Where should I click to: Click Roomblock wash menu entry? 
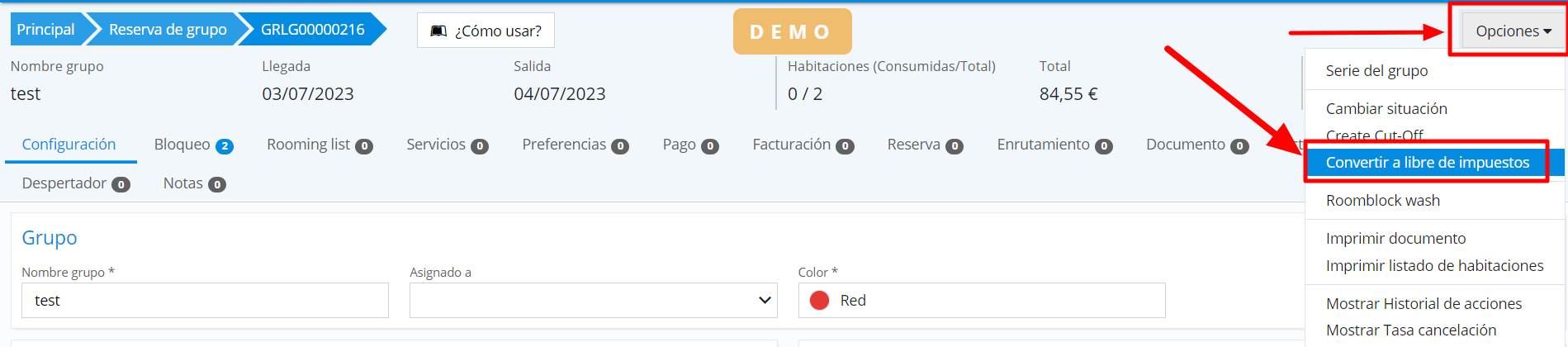tap(1382, 201)
